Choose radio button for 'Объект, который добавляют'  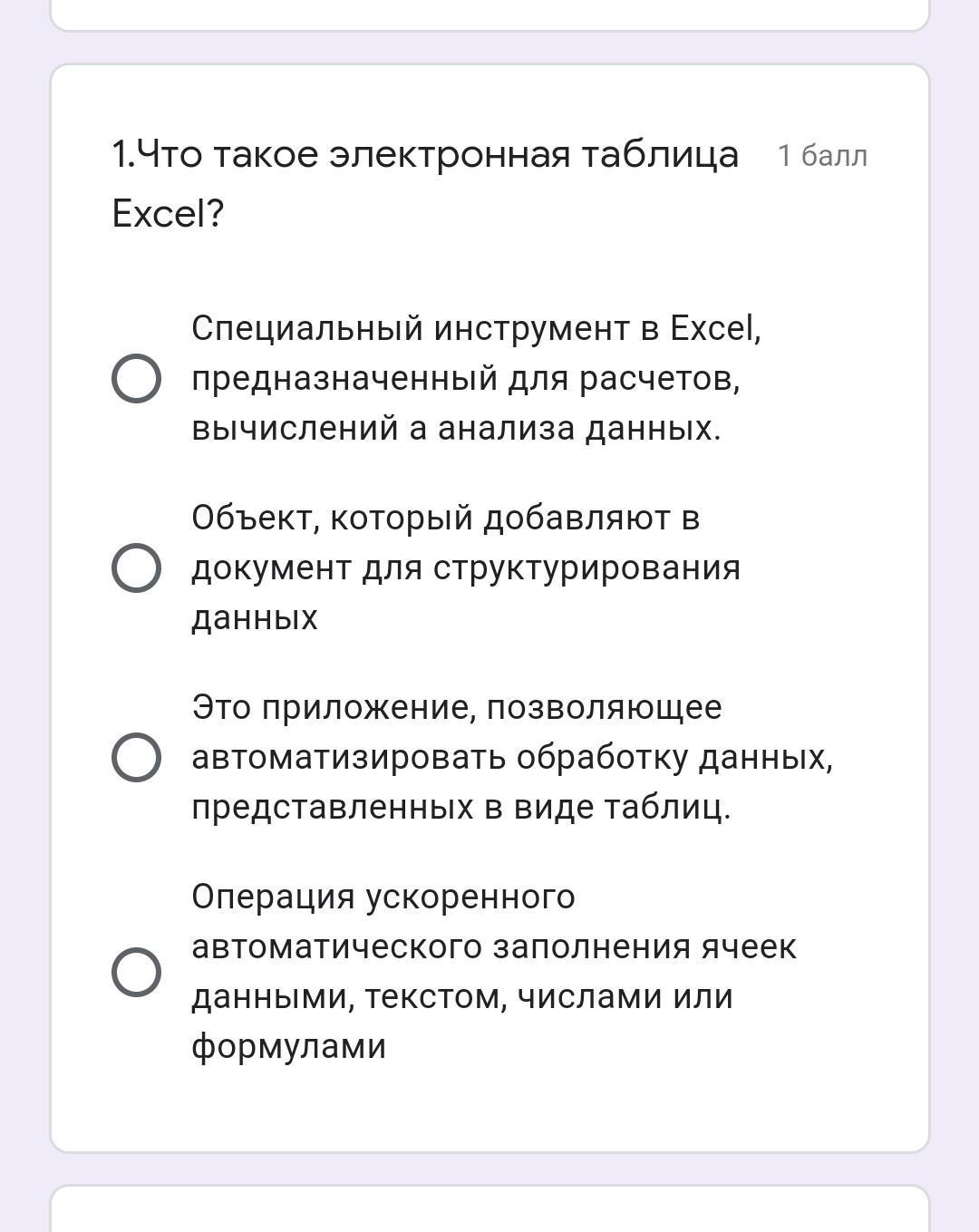[x=136, y=567]
